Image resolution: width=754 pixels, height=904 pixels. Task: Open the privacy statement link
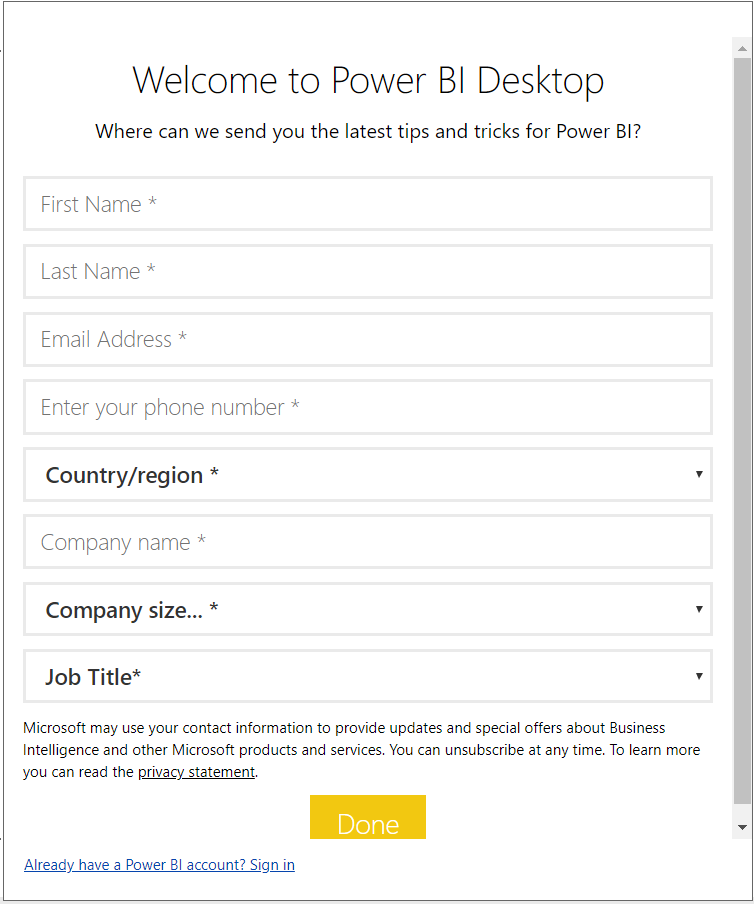tap(196, 772)
